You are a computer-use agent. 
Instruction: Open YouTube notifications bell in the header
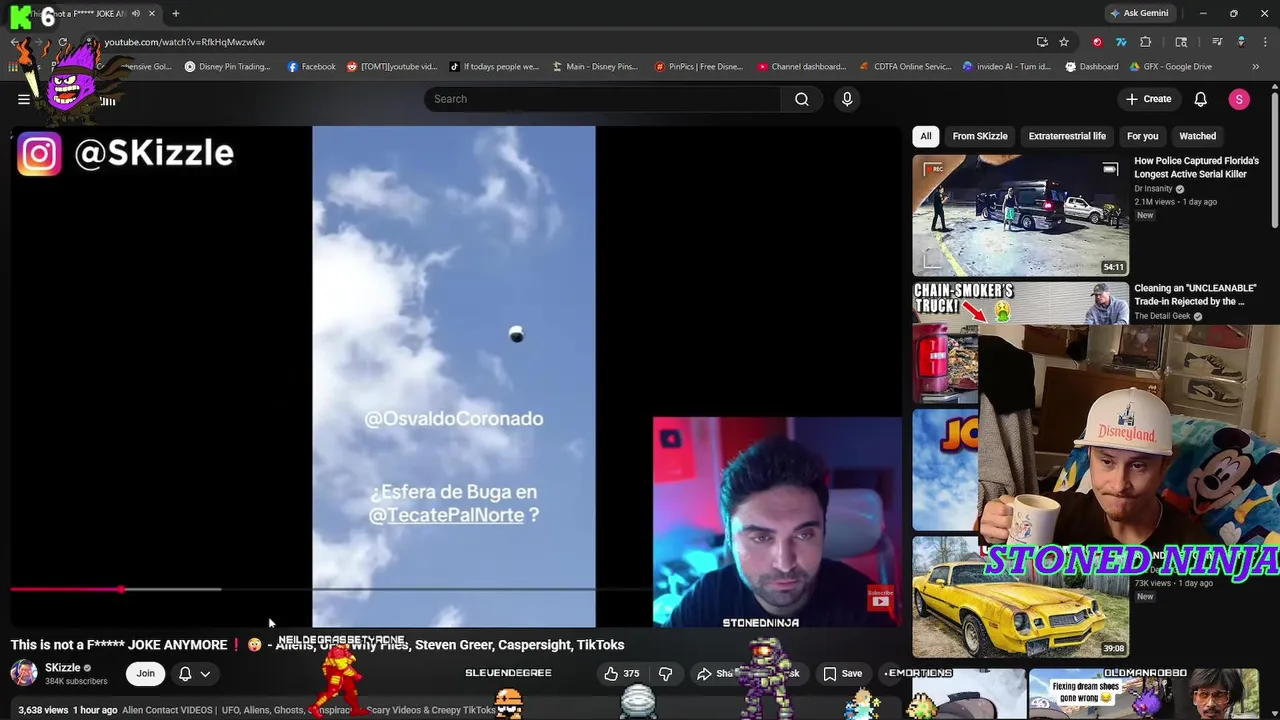point(1201,99)
